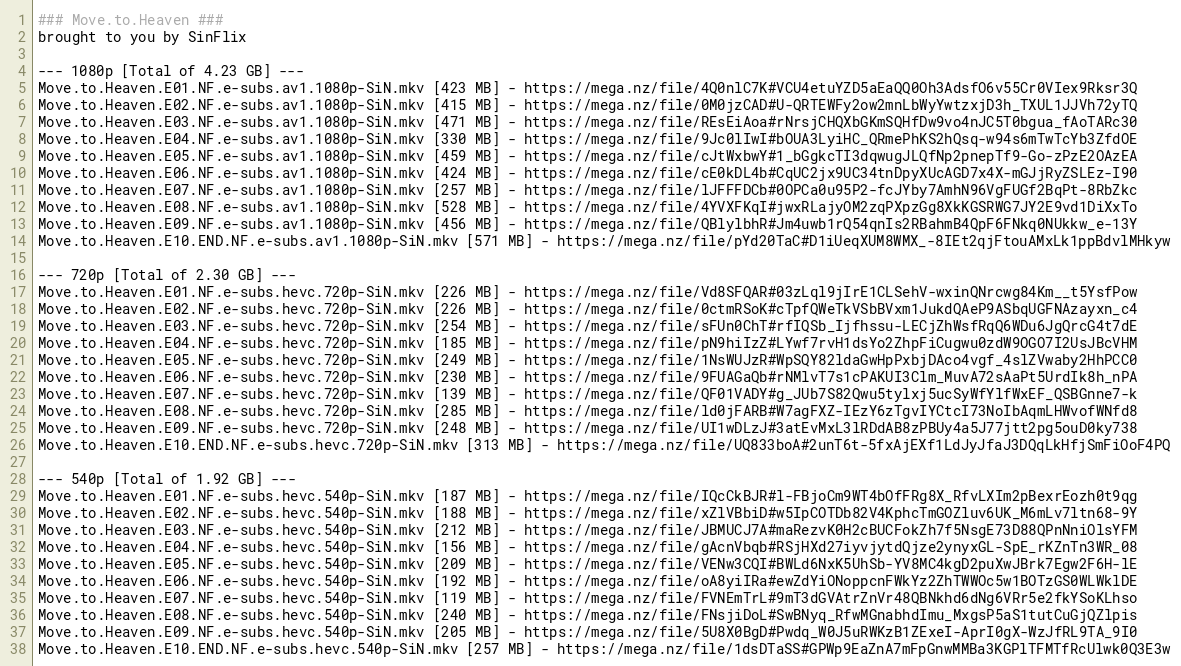Click E03 1080p filename text
The width and height of the screenshot is (1181, 666).
(231, 122)
